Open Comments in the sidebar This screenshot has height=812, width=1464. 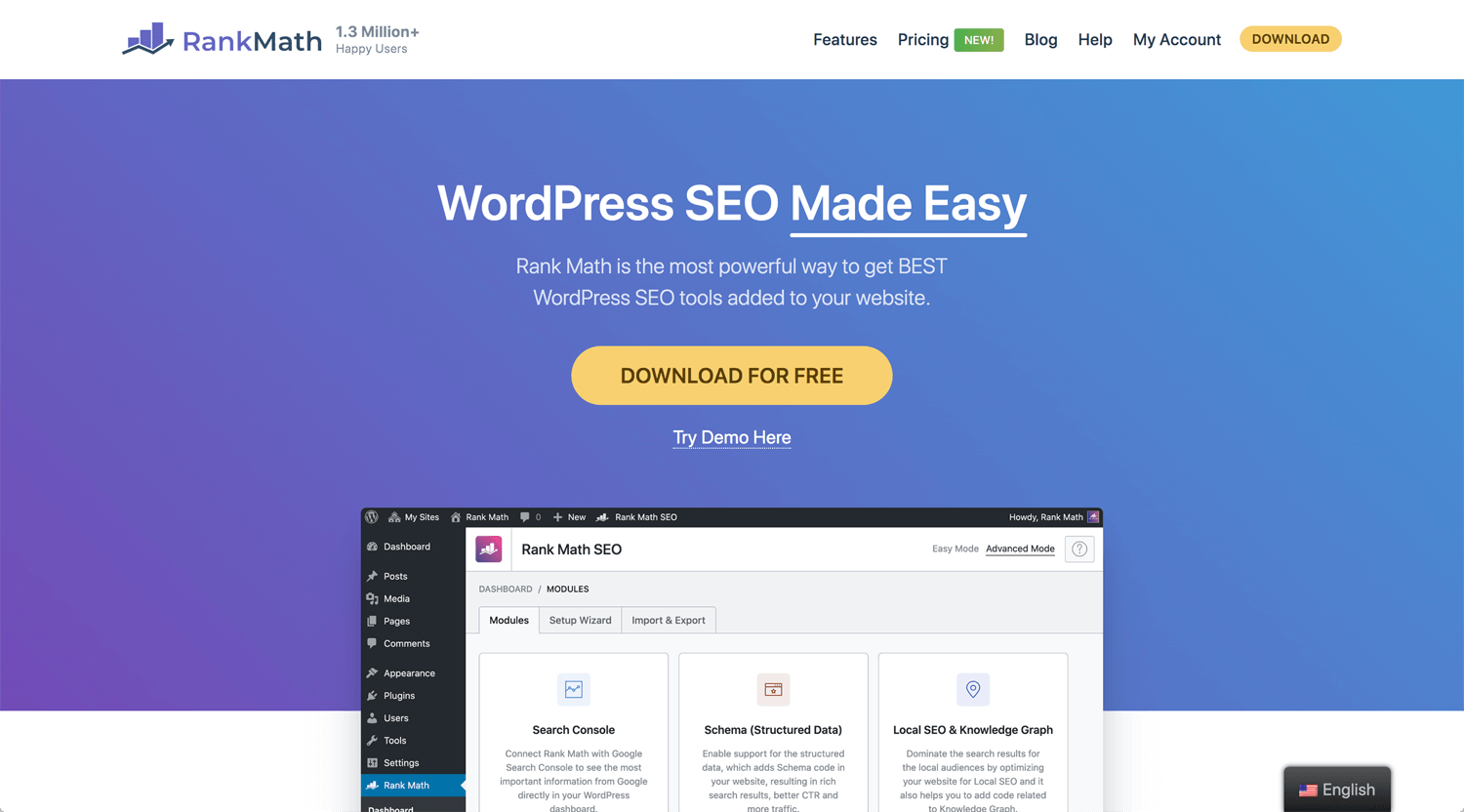(x=406, y=643)
